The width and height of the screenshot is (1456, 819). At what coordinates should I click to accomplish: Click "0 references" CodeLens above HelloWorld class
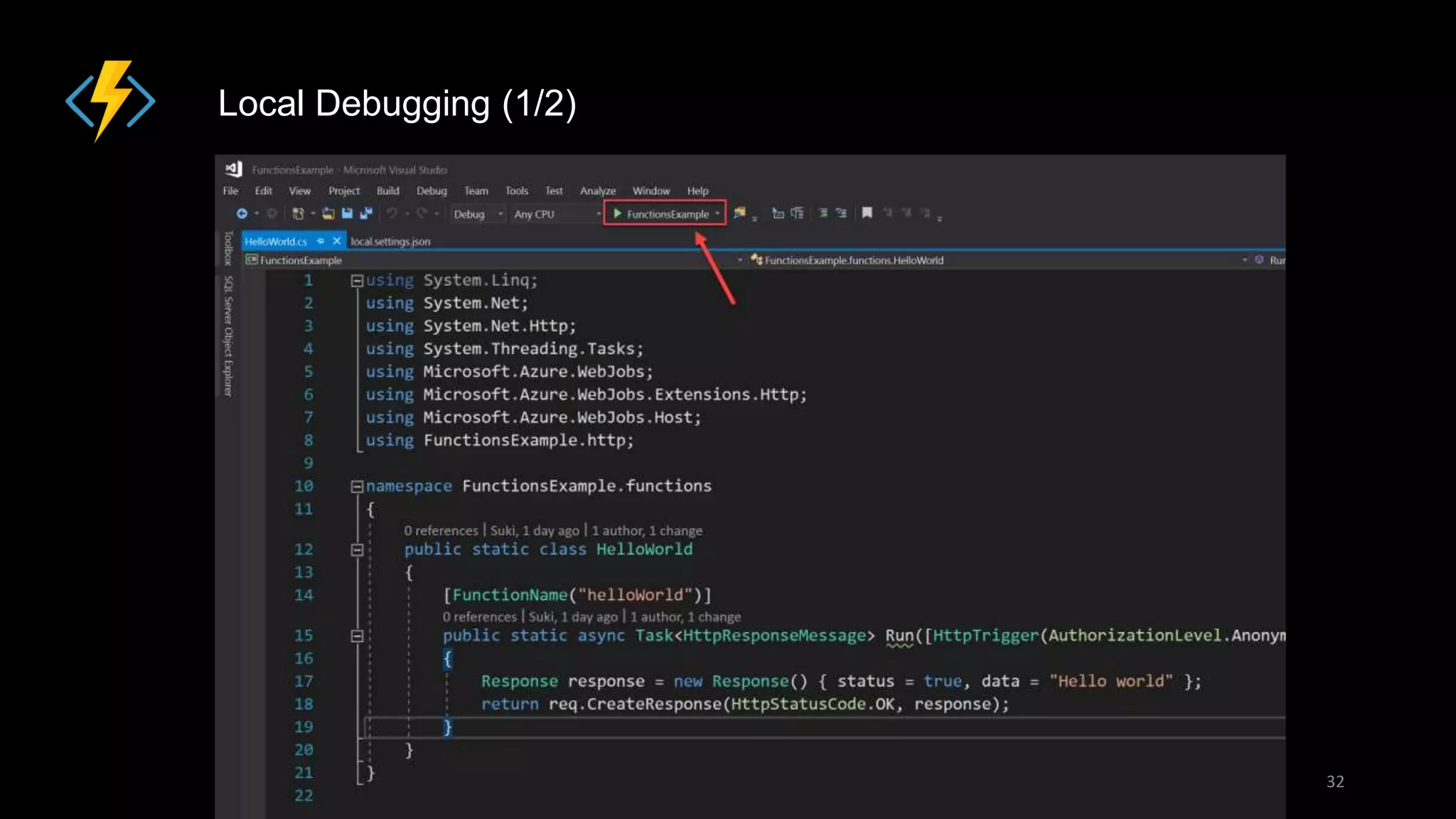point(441,530)
